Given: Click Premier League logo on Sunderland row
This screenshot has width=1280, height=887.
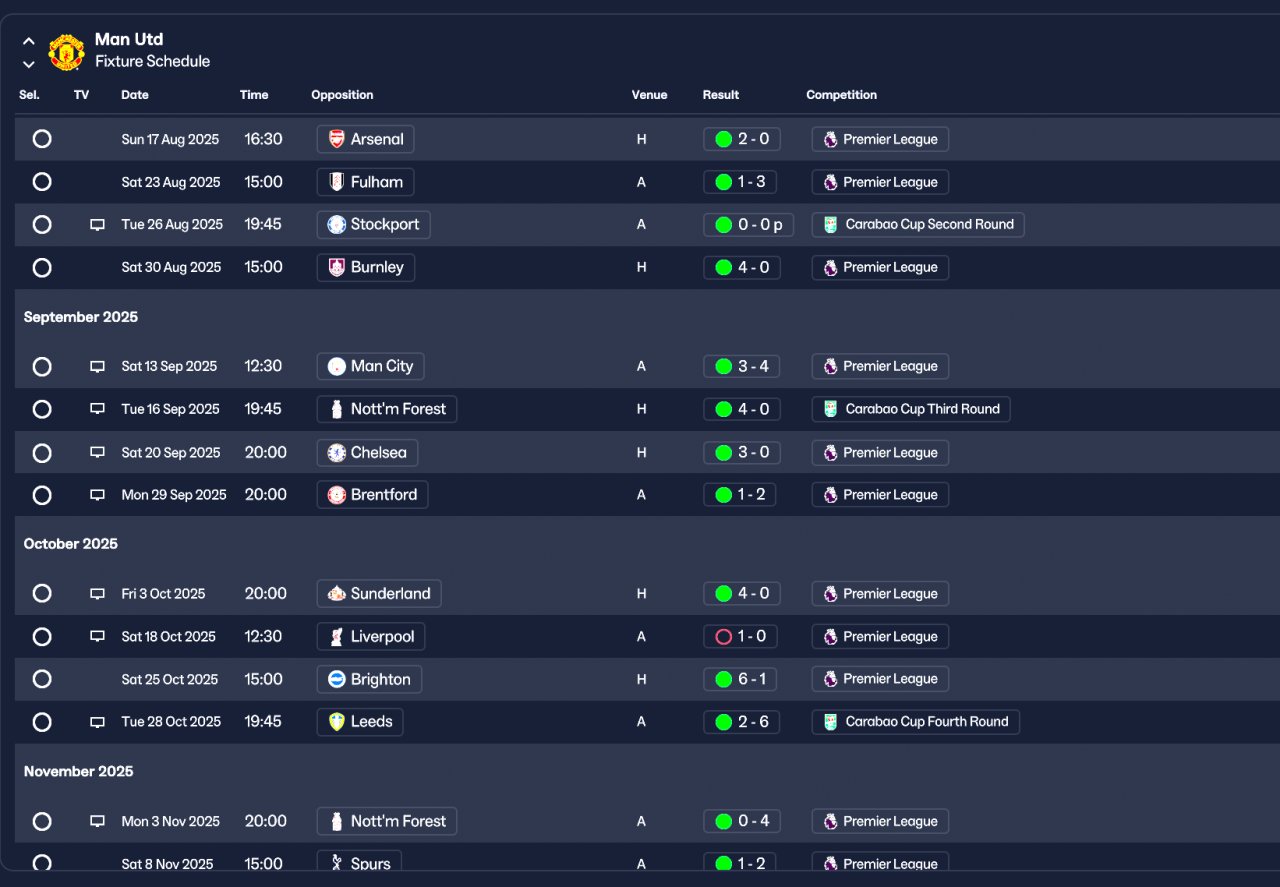Looking at the screenshot, I should [830, 594].
